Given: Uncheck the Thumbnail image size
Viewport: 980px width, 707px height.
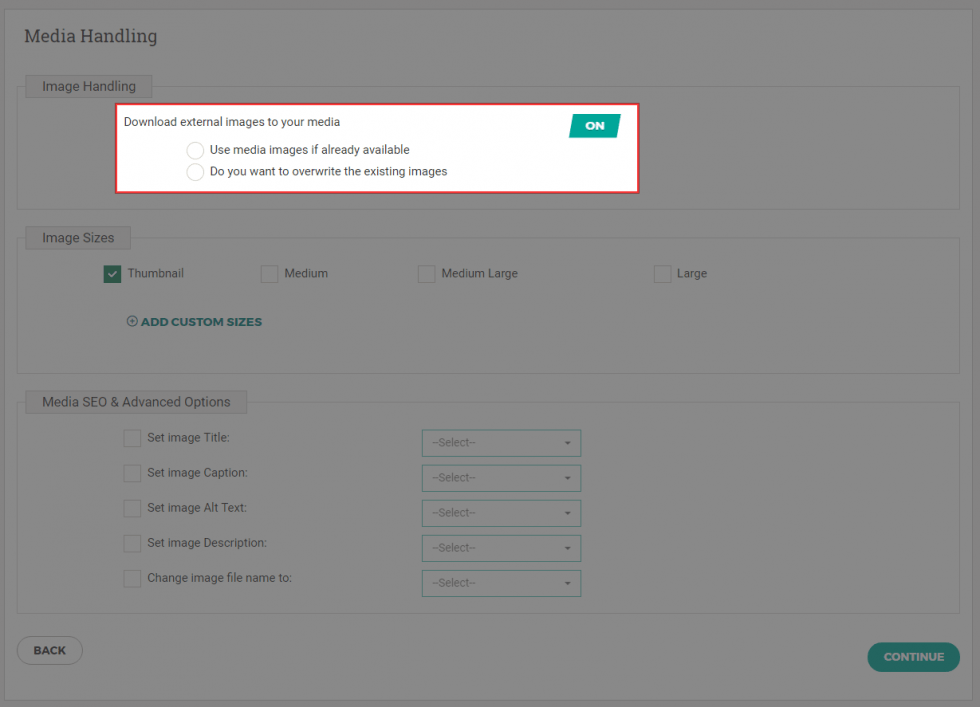Looking at the screenshot, I should tap(112, 273).
